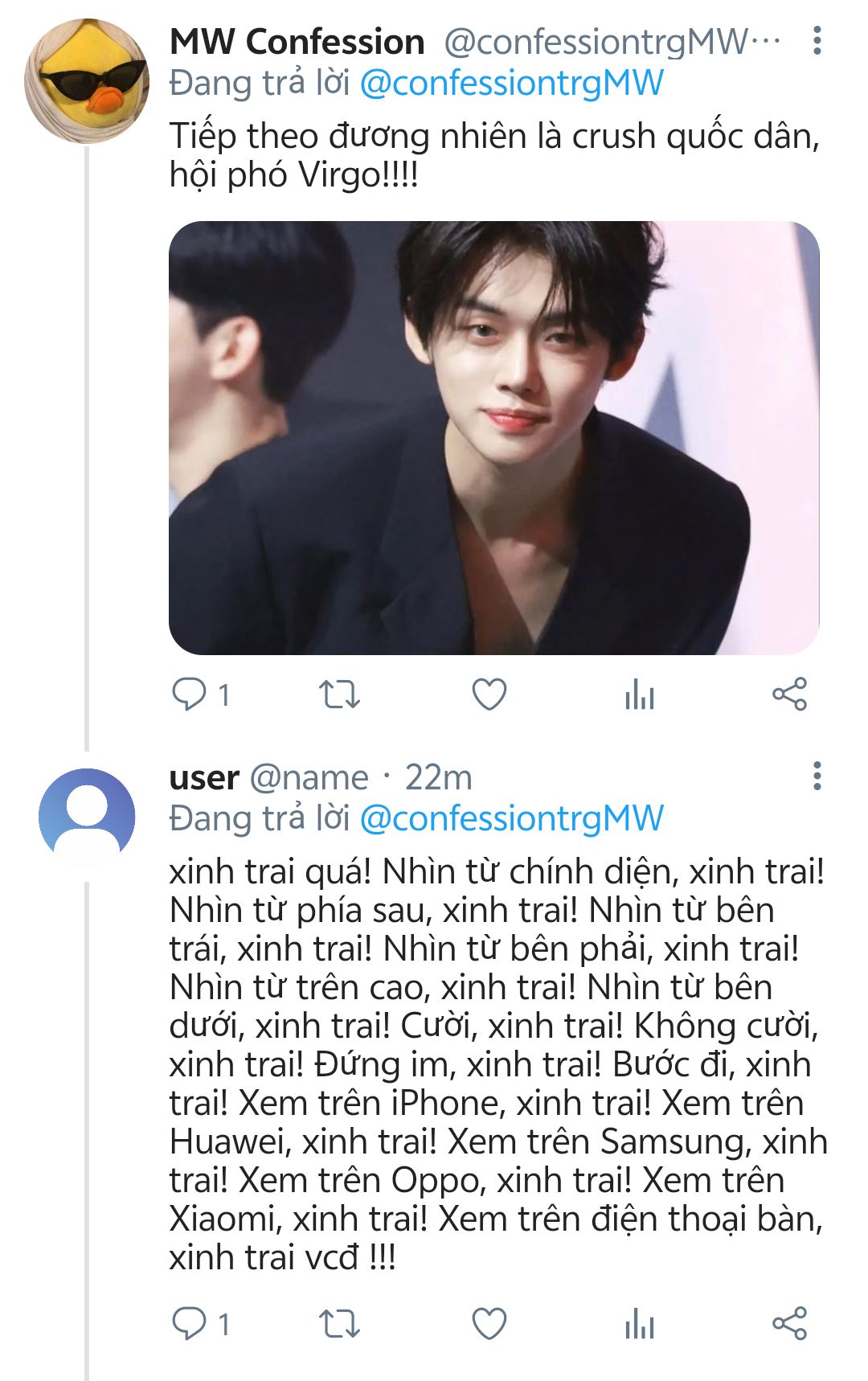Viewport: 868px width, 1381px height.
Task: Open reply thread on MW Confession tweet
Action: click(201, 695)
